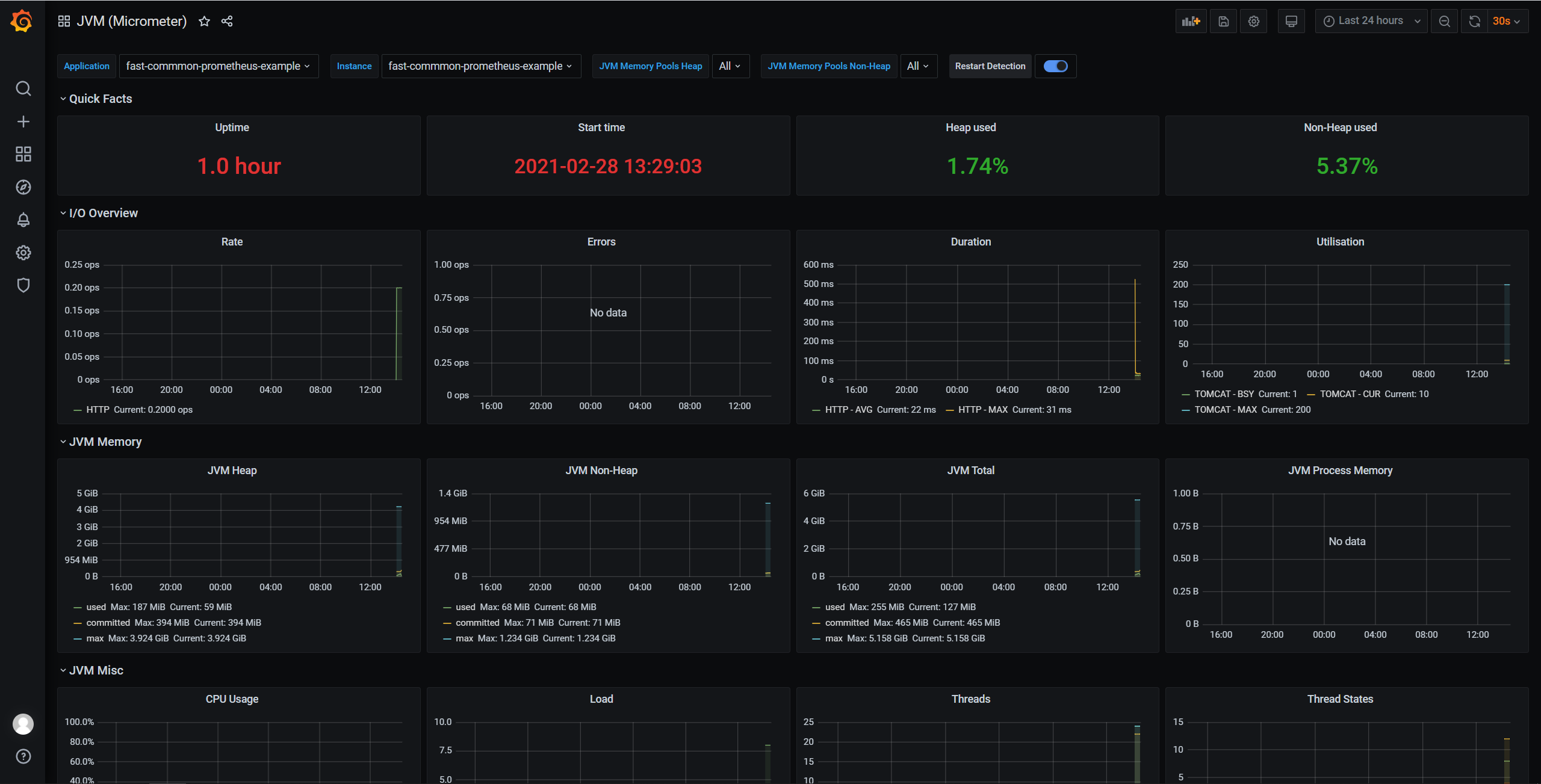
Task: Click the committed legend color line in JVM Heap
Action: (x=78, y=623)
